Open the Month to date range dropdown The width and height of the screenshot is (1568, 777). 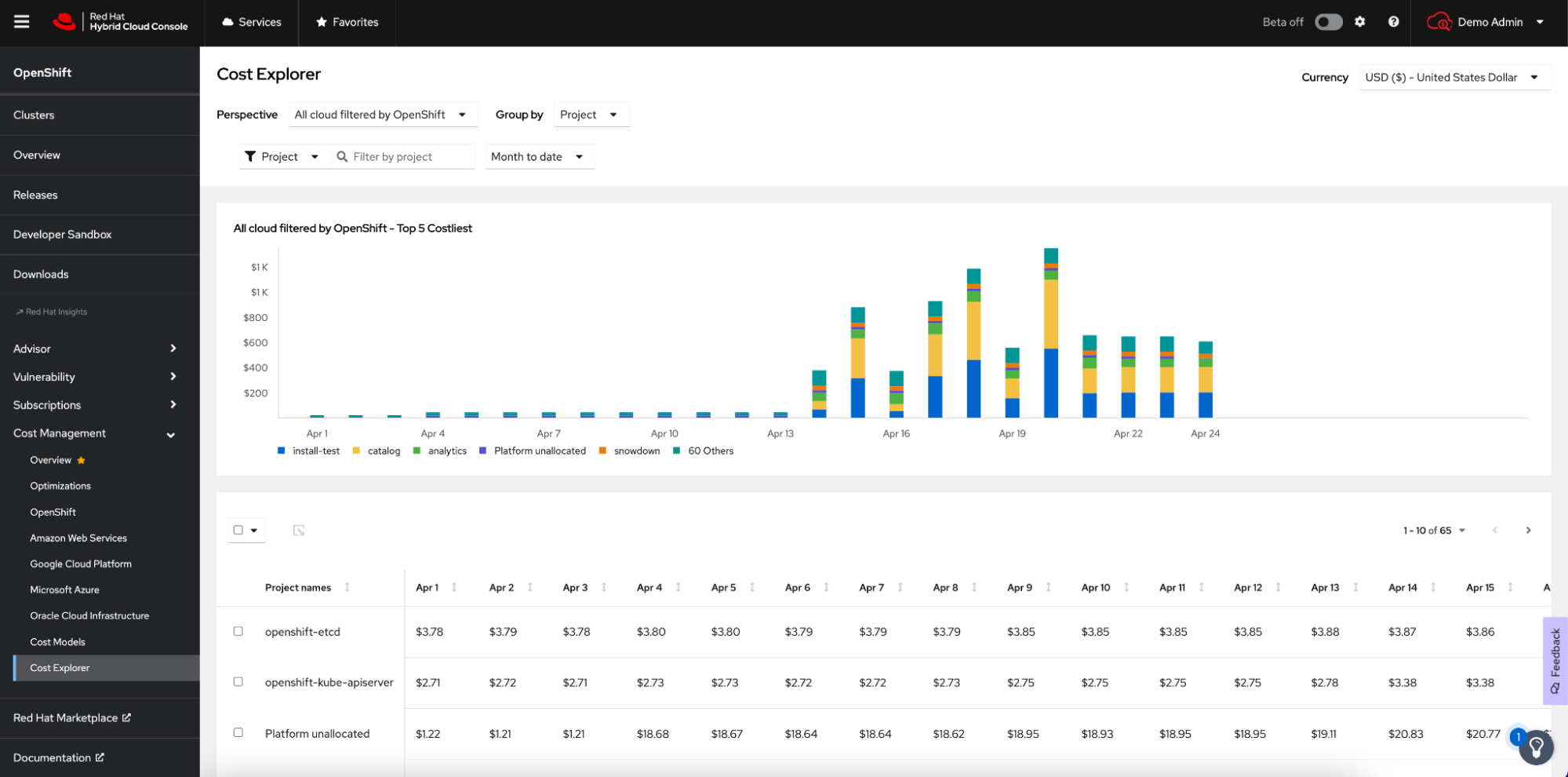click(x=540, y=157)
